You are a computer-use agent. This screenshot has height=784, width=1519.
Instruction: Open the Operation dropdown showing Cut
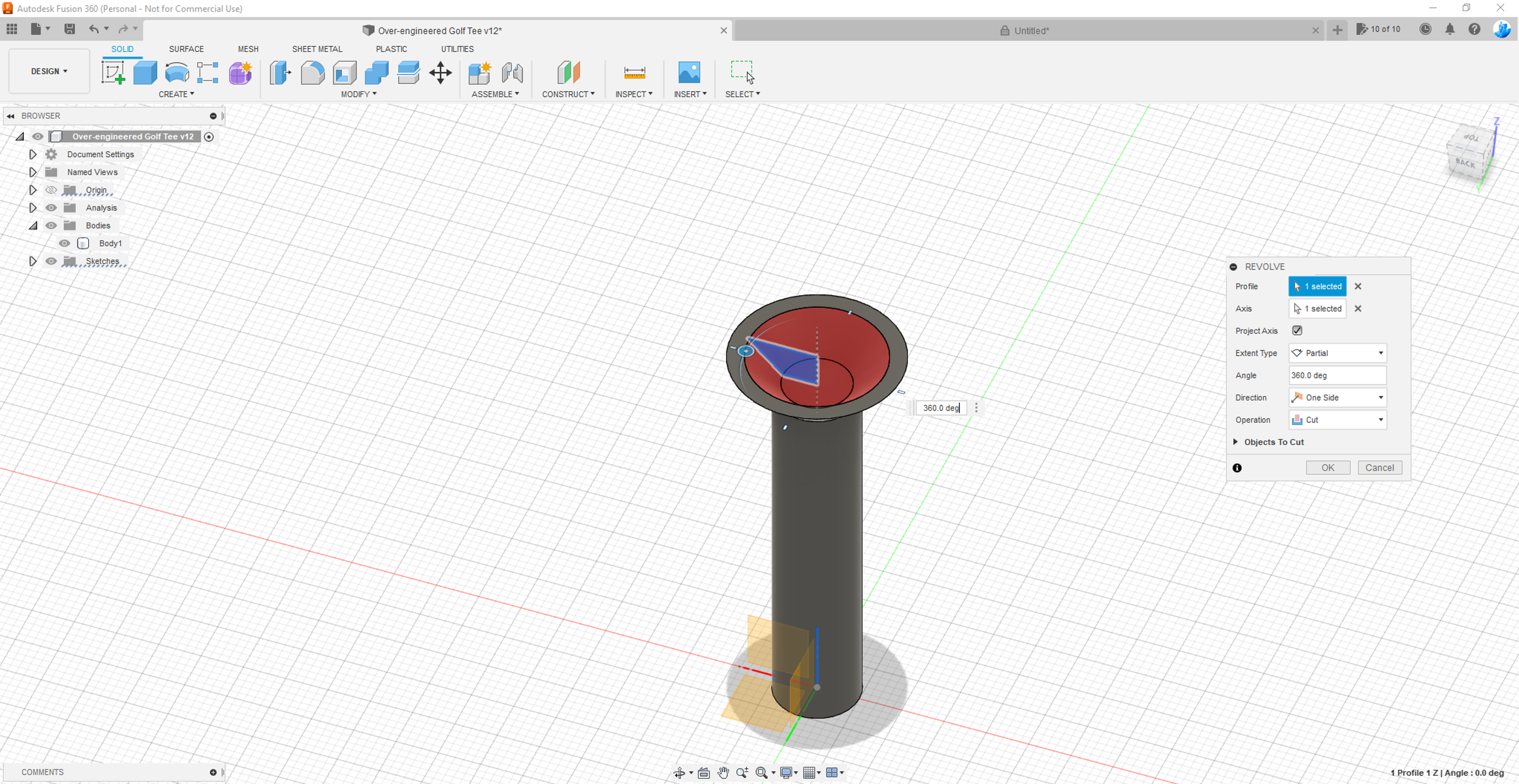tap(1337, 420)
